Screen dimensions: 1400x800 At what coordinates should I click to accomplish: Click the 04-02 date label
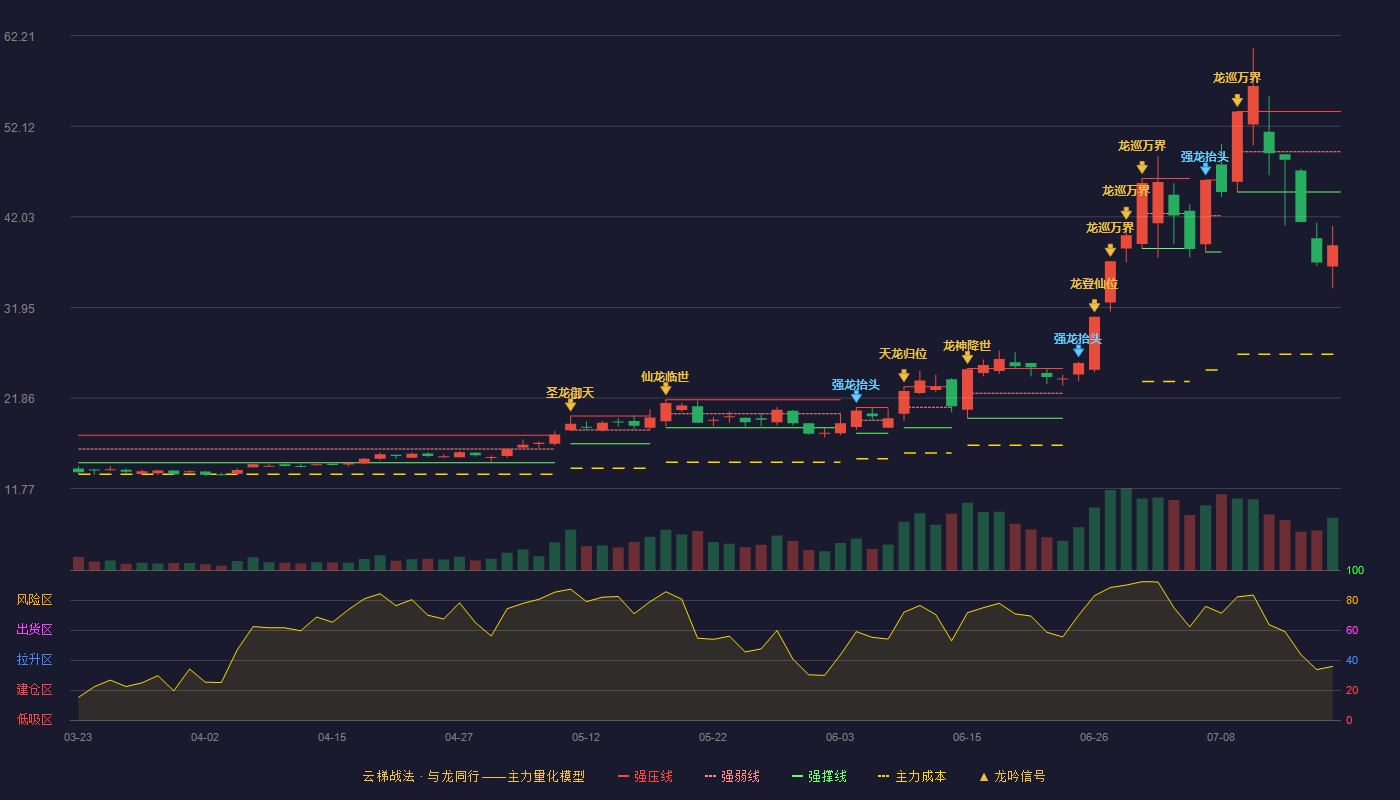(x=205, y=737)
